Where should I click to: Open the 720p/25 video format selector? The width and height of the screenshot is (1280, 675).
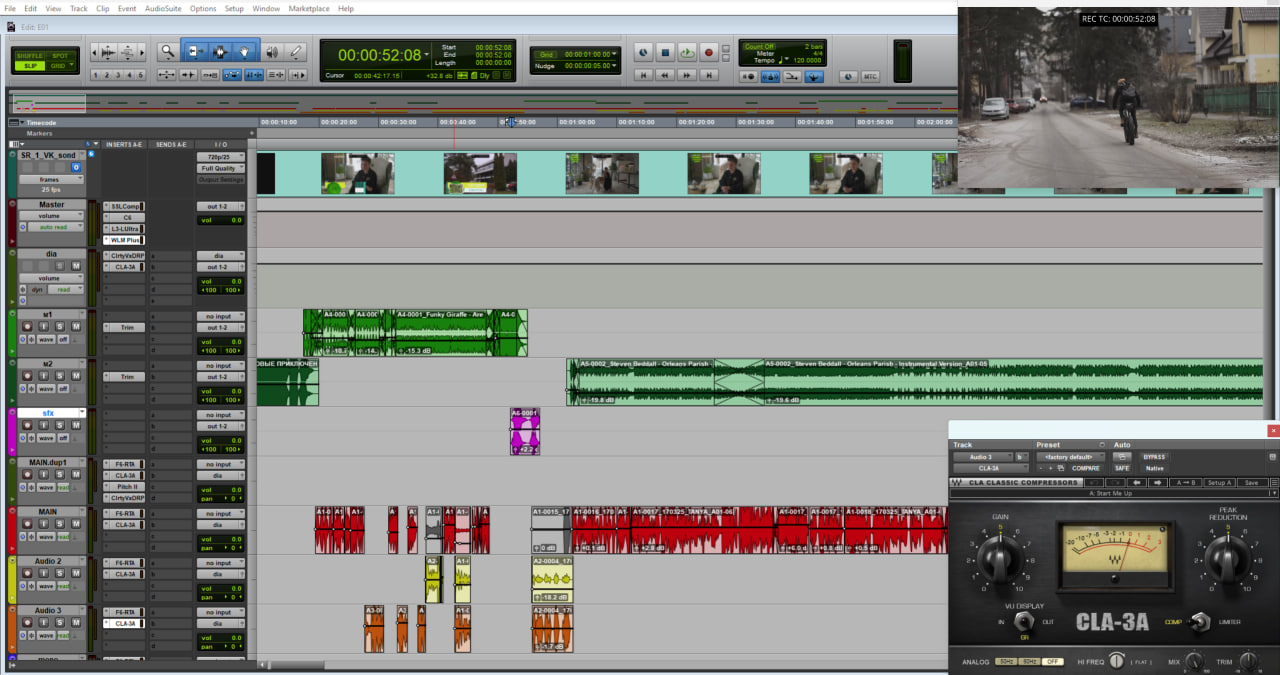point(220,157)
